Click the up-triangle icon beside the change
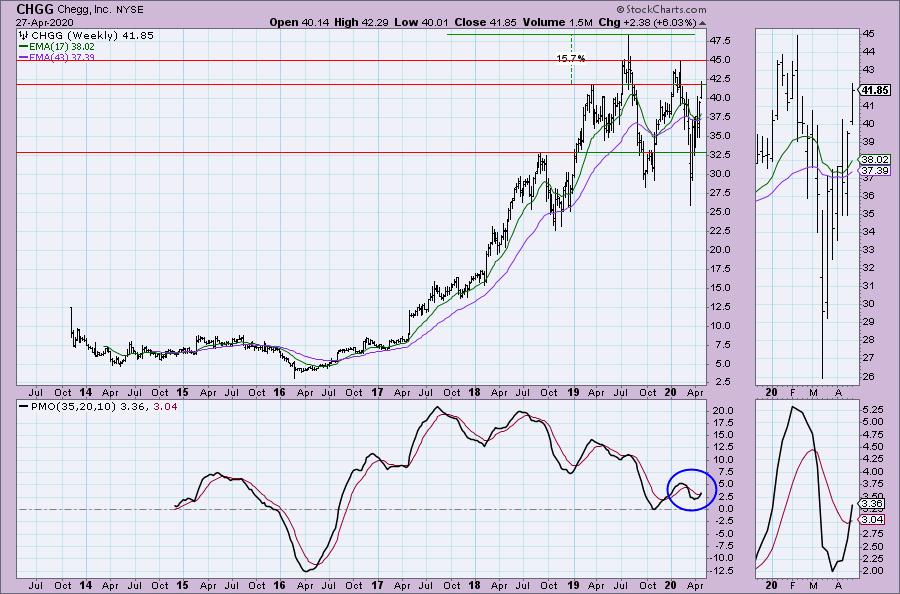Viewport: 900px width, 594px height. (x=703, y=23)
